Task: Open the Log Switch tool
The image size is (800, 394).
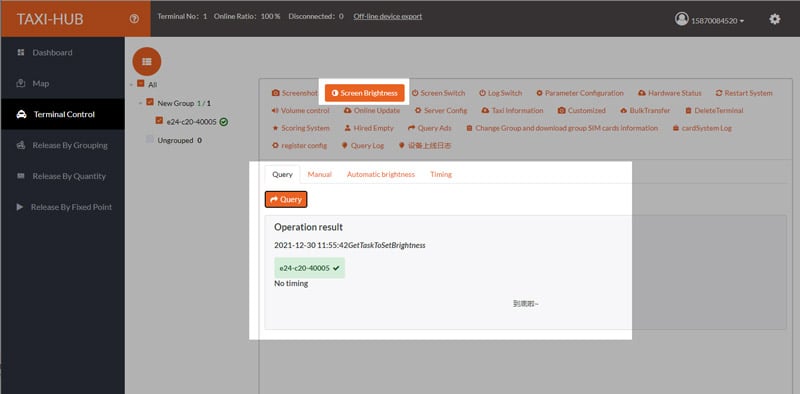Action: [x=501, y=93]
